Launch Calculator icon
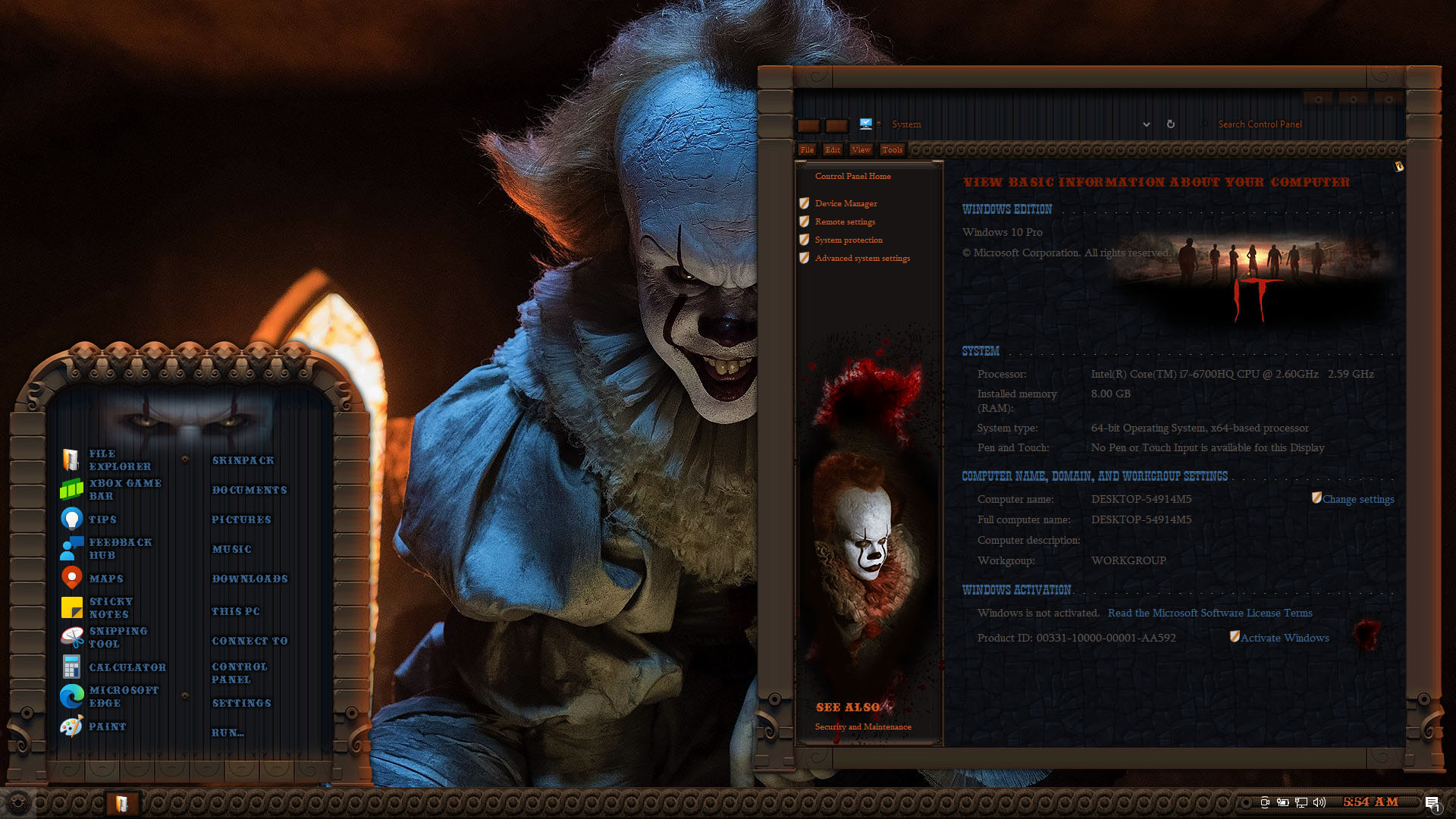The image size is (1456, 819). [71, 667]
